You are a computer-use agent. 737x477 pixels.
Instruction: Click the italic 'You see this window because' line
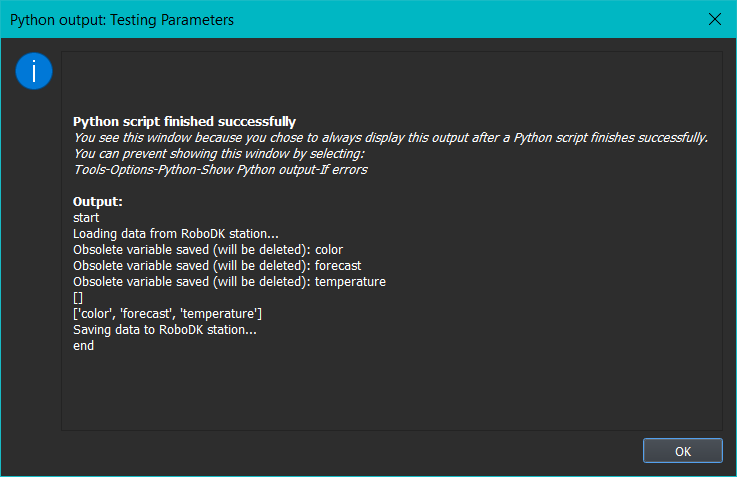coord(390,138)
